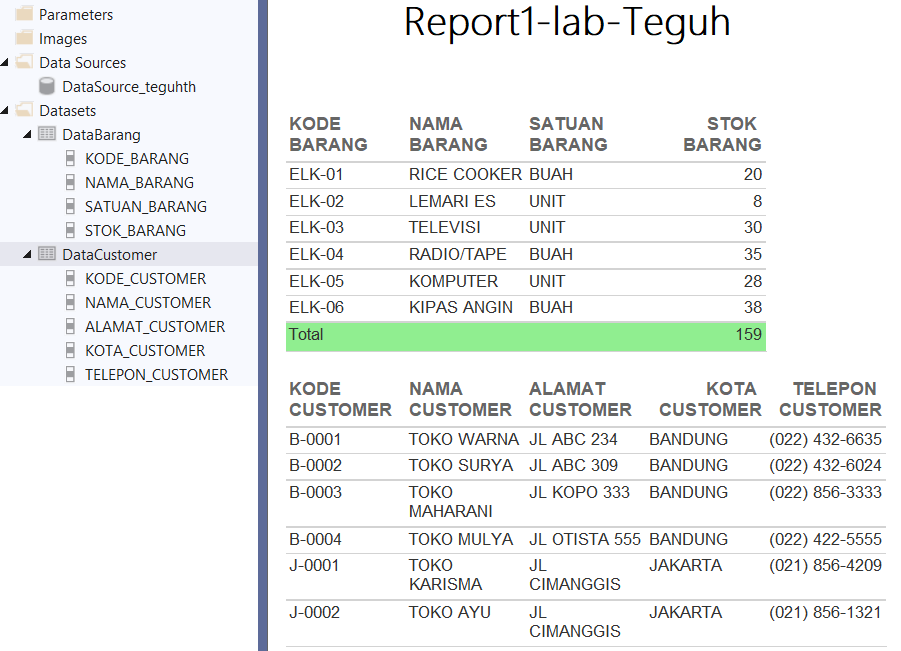Viewport: 901px width, 651px height.
Task: Select the Parameters tree label
Action: (76, 14)
